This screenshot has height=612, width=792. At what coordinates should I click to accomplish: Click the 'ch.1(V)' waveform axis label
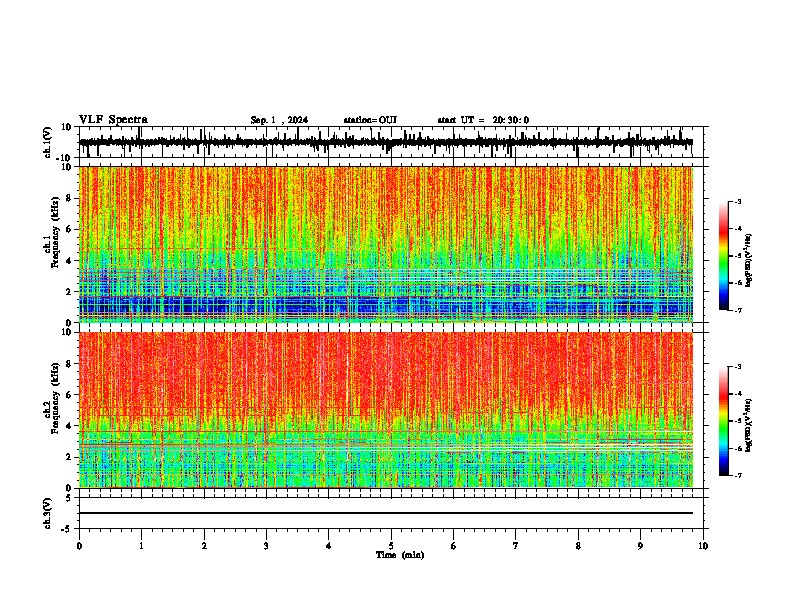coord(48,142)
